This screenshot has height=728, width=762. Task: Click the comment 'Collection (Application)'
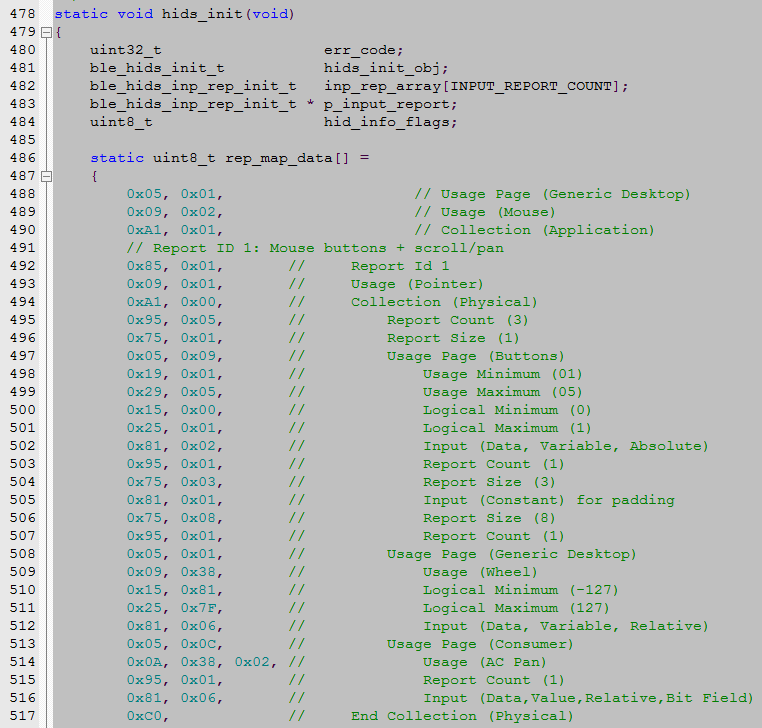(547, 230)
